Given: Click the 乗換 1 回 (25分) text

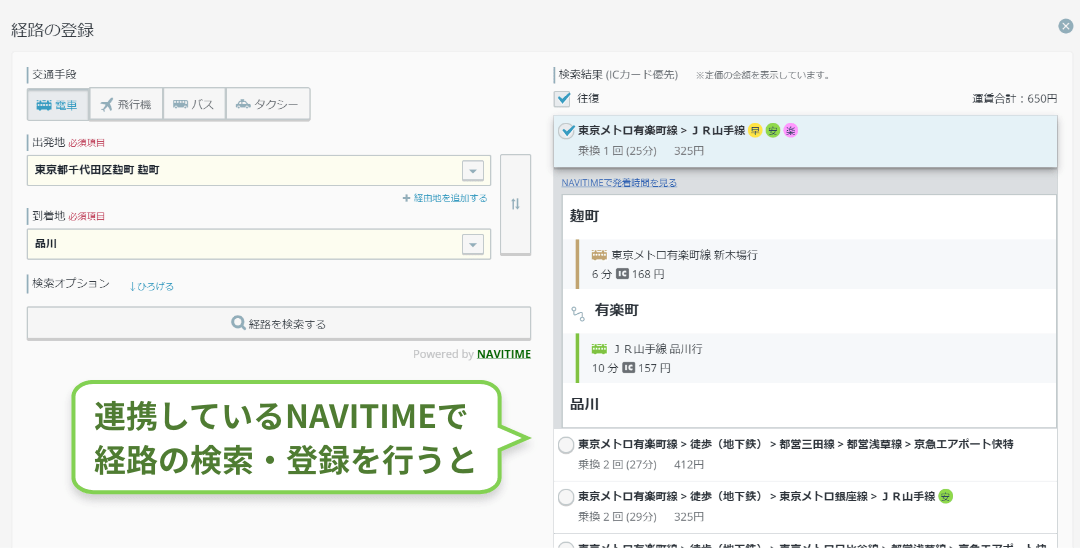Looking at the screenshot, I should coord(617,151).
